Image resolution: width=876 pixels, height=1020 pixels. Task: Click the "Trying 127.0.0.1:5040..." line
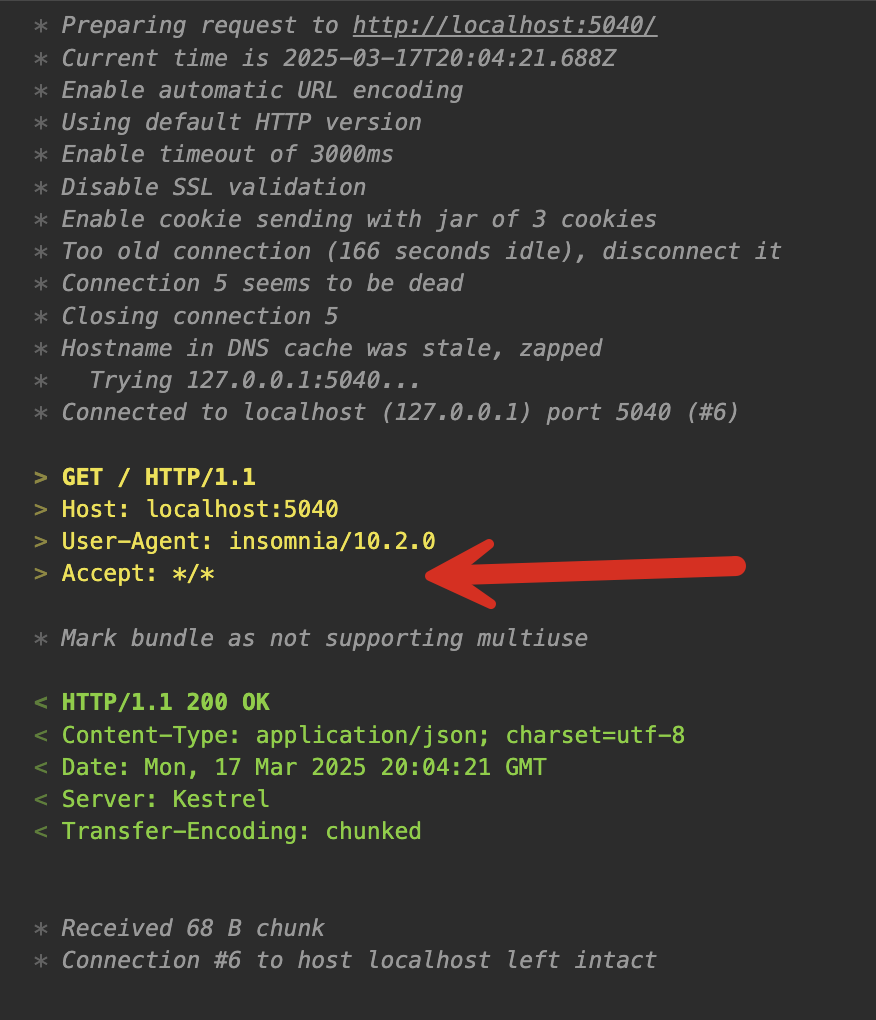pyautogui.click(x=254, y=380)
